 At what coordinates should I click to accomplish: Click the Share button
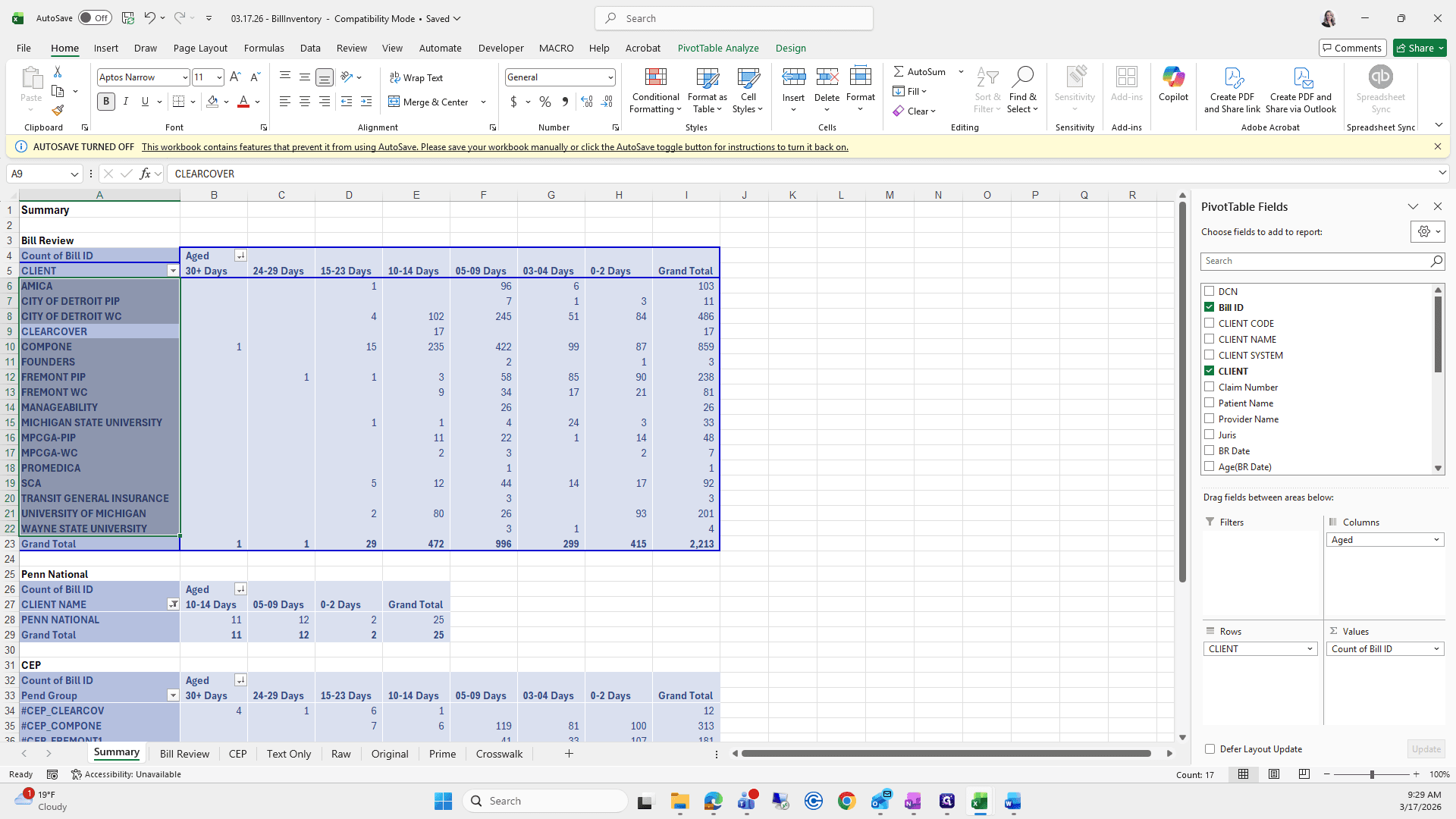tap(1420, 48)
